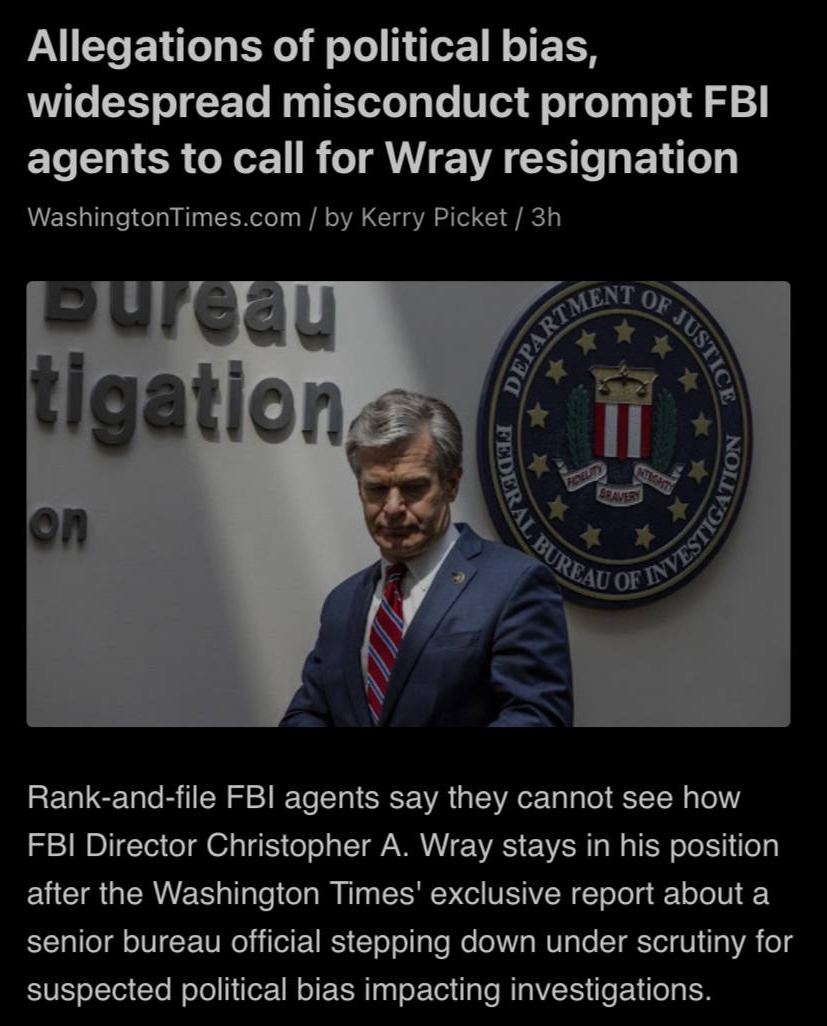Click the 3h timestamp

546,217
